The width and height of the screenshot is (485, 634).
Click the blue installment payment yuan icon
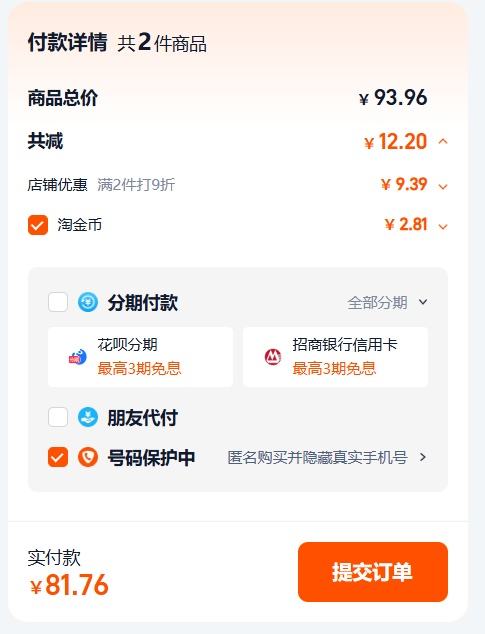[88, 302]
